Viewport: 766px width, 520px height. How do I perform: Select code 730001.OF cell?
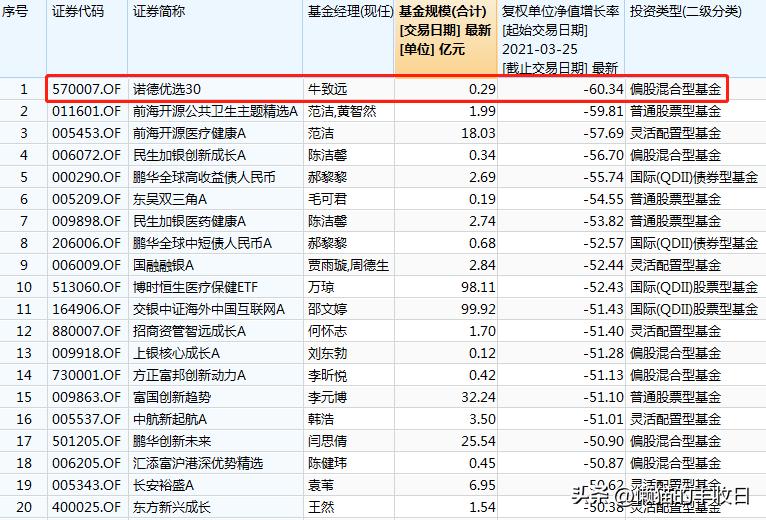[86, 375]
